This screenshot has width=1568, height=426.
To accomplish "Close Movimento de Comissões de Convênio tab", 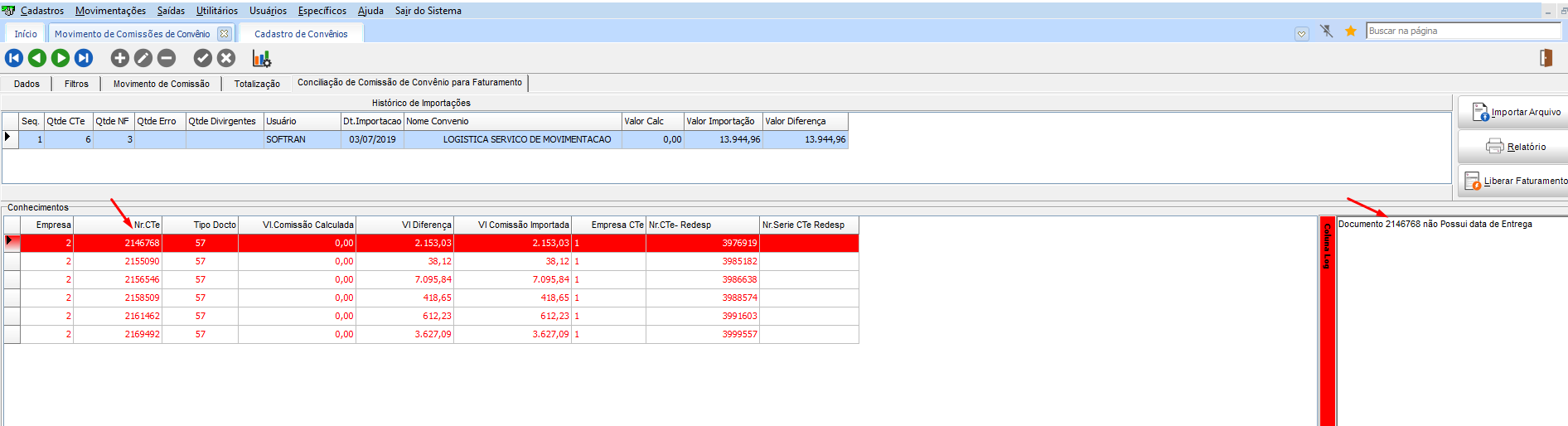I will (224, 34).
